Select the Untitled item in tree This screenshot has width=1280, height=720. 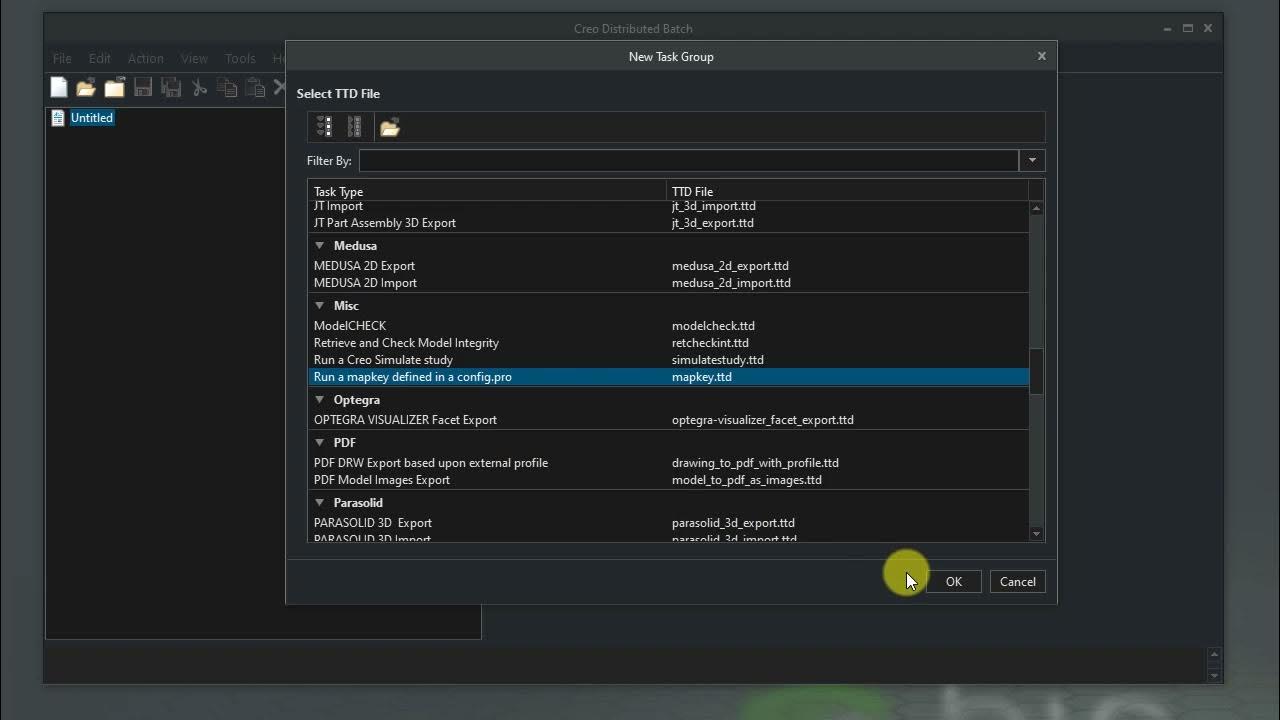click(92, 118)
